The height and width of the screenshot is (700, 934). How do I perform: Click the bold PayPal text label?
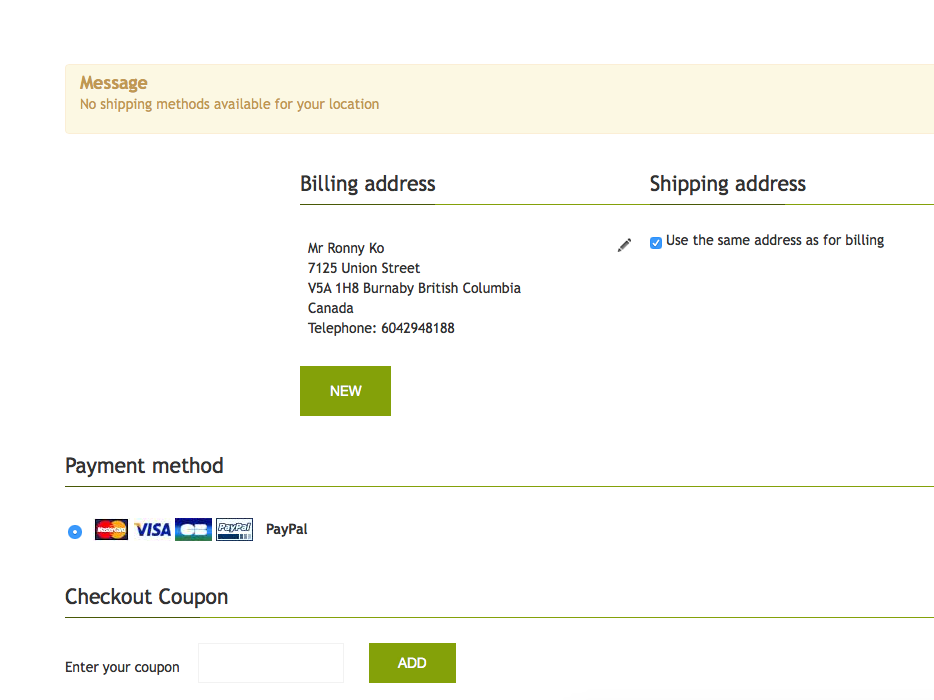pyautogui.click(x=287, y=529)
